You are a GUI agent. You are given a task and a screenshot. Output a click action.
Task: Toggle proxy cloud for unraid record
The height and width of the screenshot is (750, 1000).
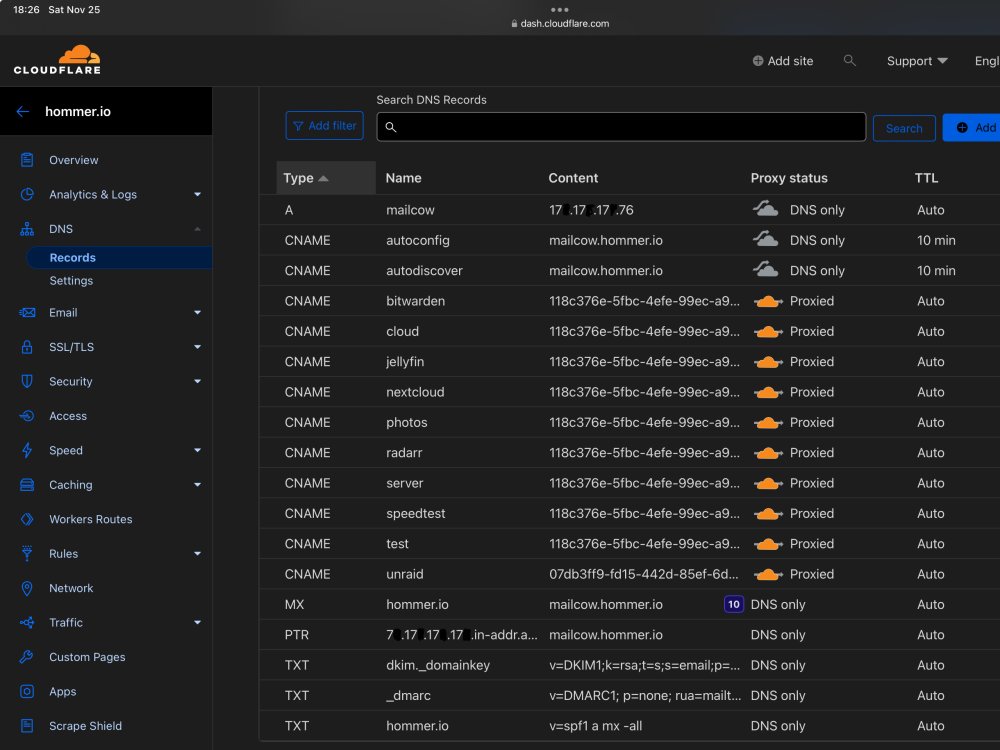click(768, 574)
